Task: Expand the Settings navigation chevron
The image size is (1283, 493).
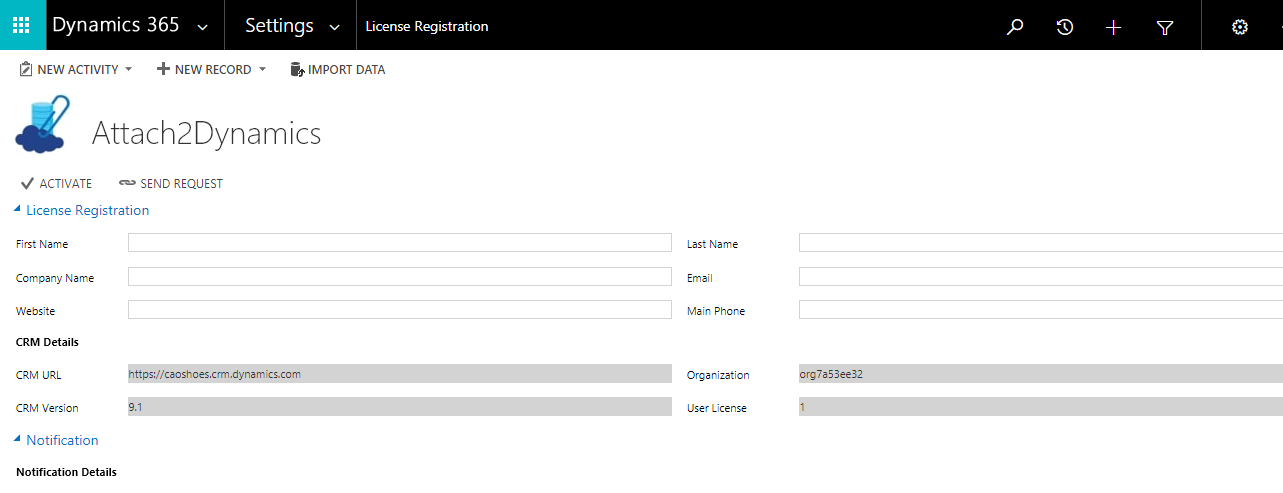Action: (335, 28)
